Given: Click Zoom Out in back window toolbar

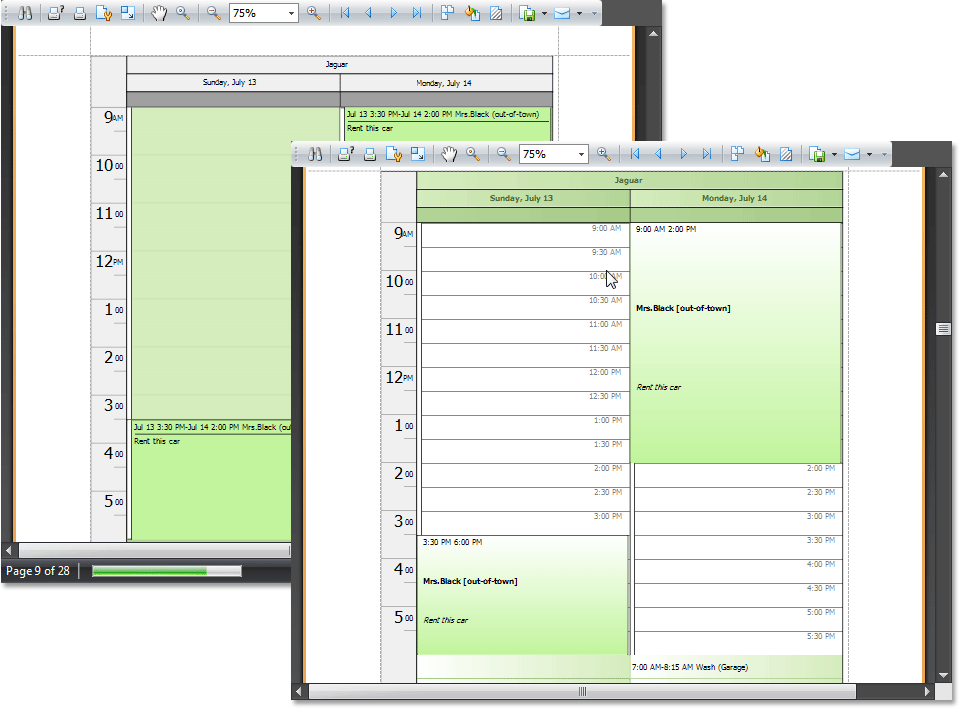Looking at the screenshot, I should click(213, 13).
